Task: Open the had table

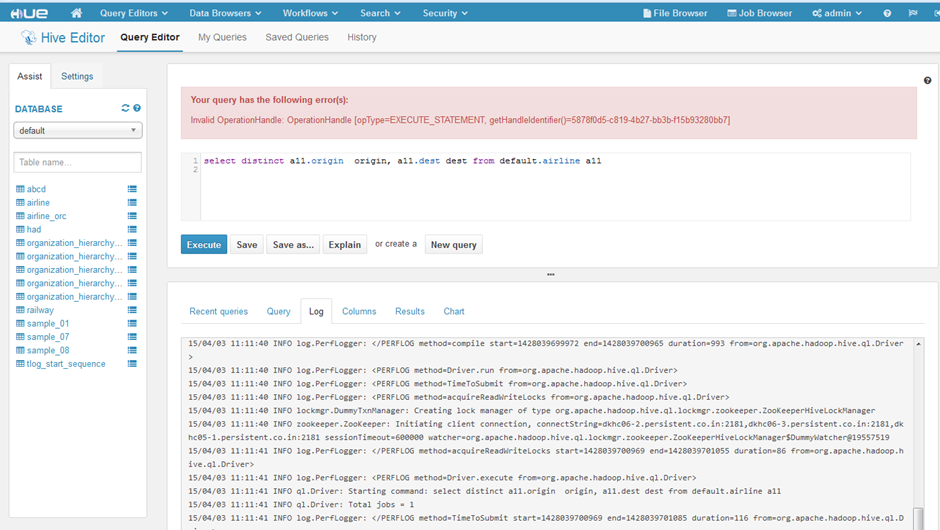Action: [x=34, y=230]
